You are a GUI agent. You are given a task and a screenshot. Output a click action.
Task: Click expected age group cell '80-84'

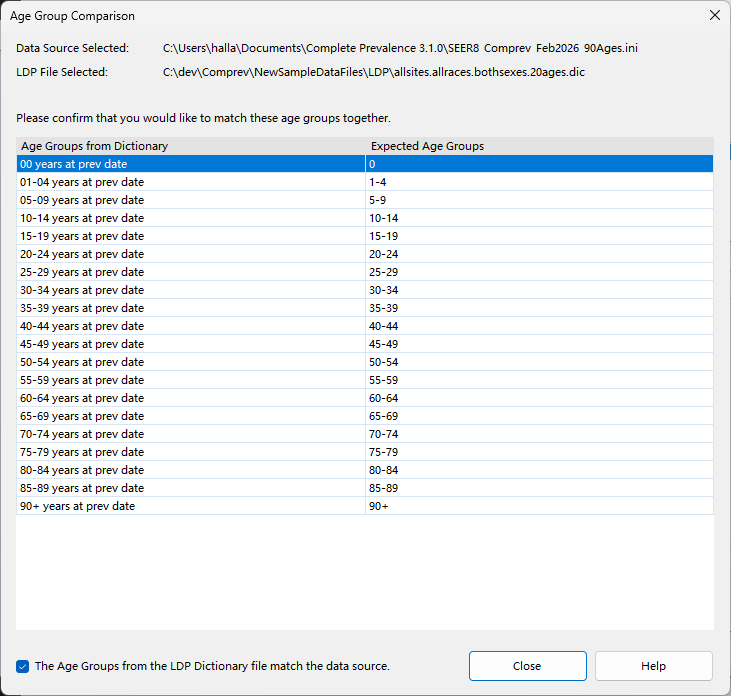click(x=540, y=470)
